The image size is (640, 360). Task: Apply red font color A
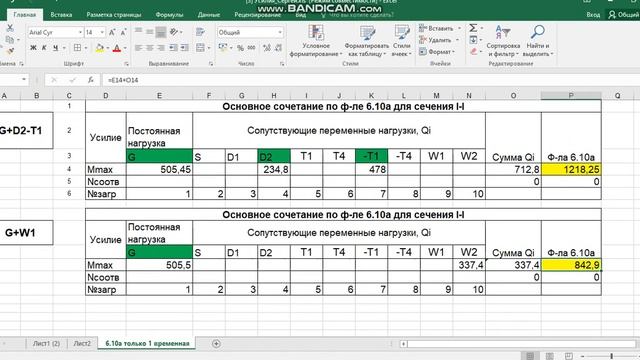pyautogui.click(x=117, y=48)
